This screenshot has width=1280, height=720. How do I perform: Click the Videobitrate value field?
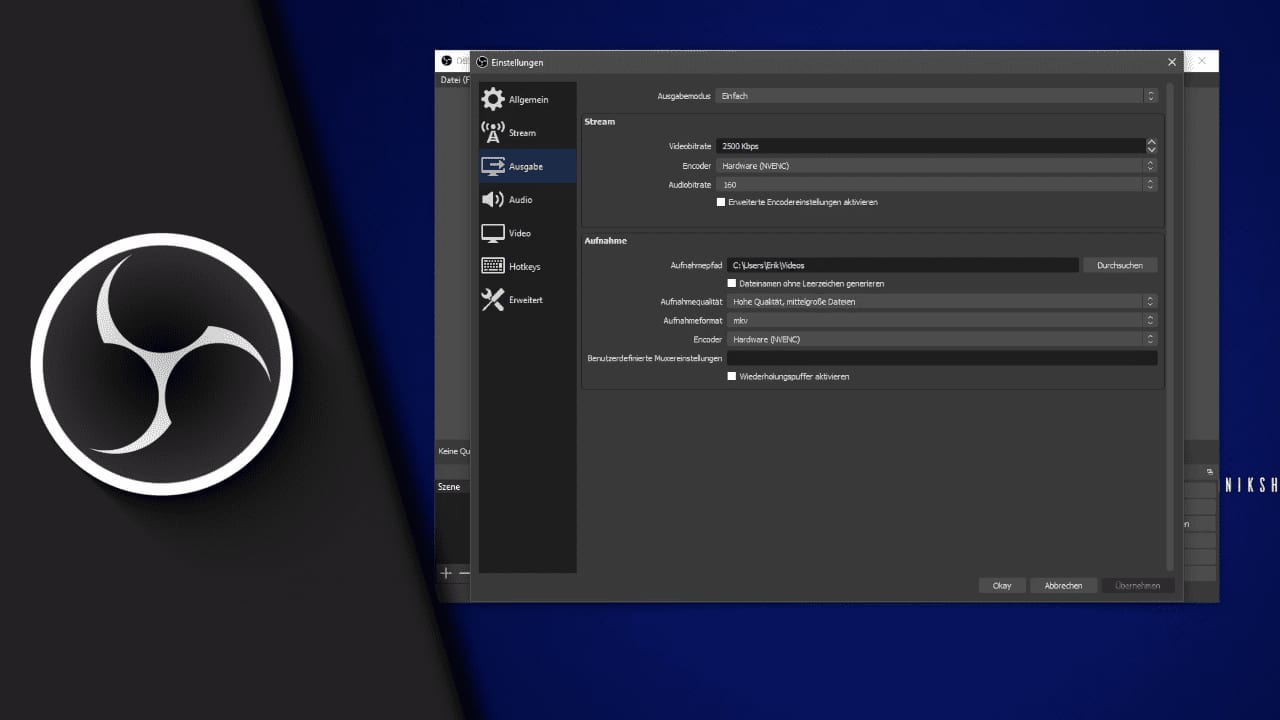point(930,146)
